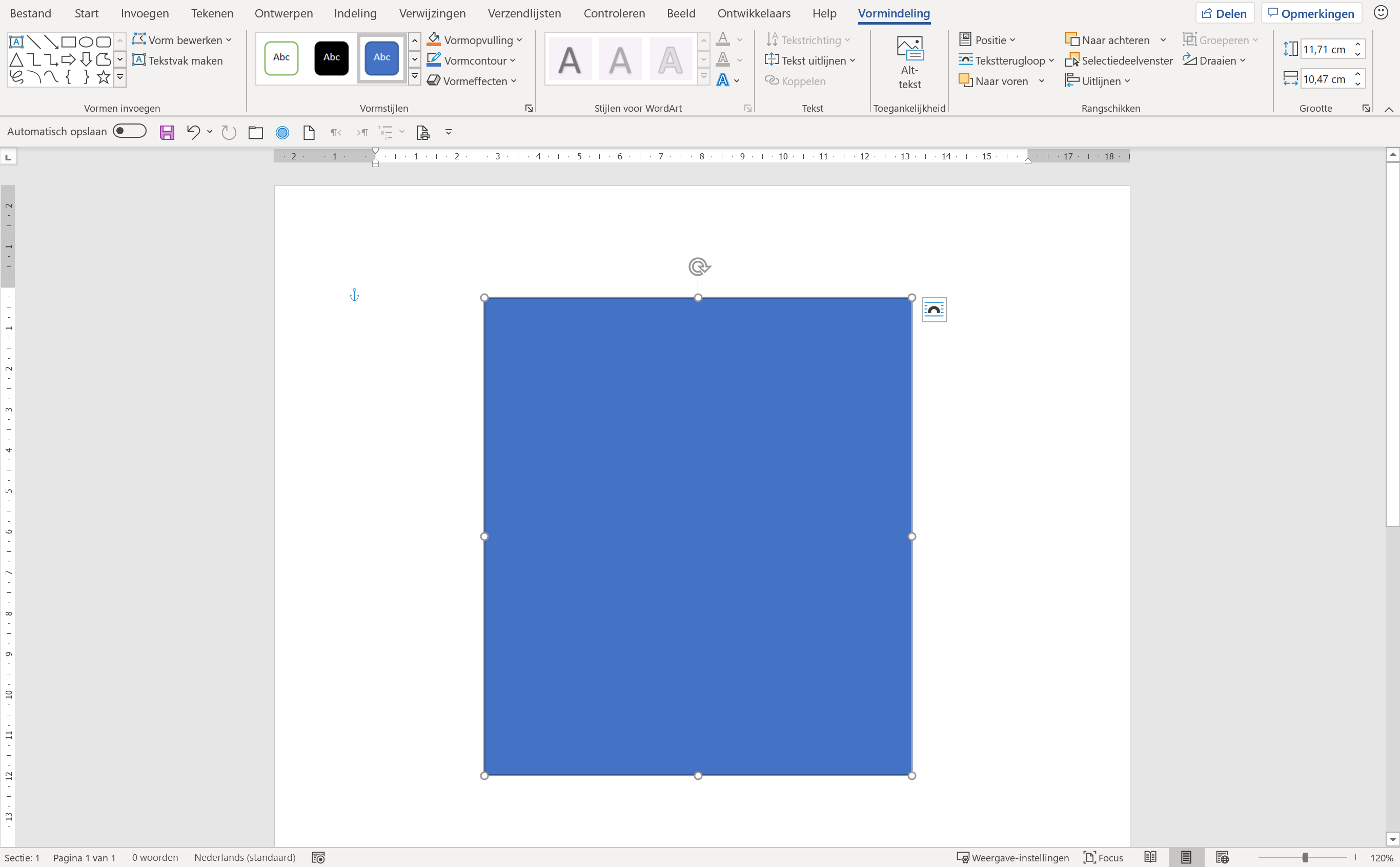This screenshot has height=867, width=1400.
Task: Switch to the Indeling tab
Action: coord(355,13)
